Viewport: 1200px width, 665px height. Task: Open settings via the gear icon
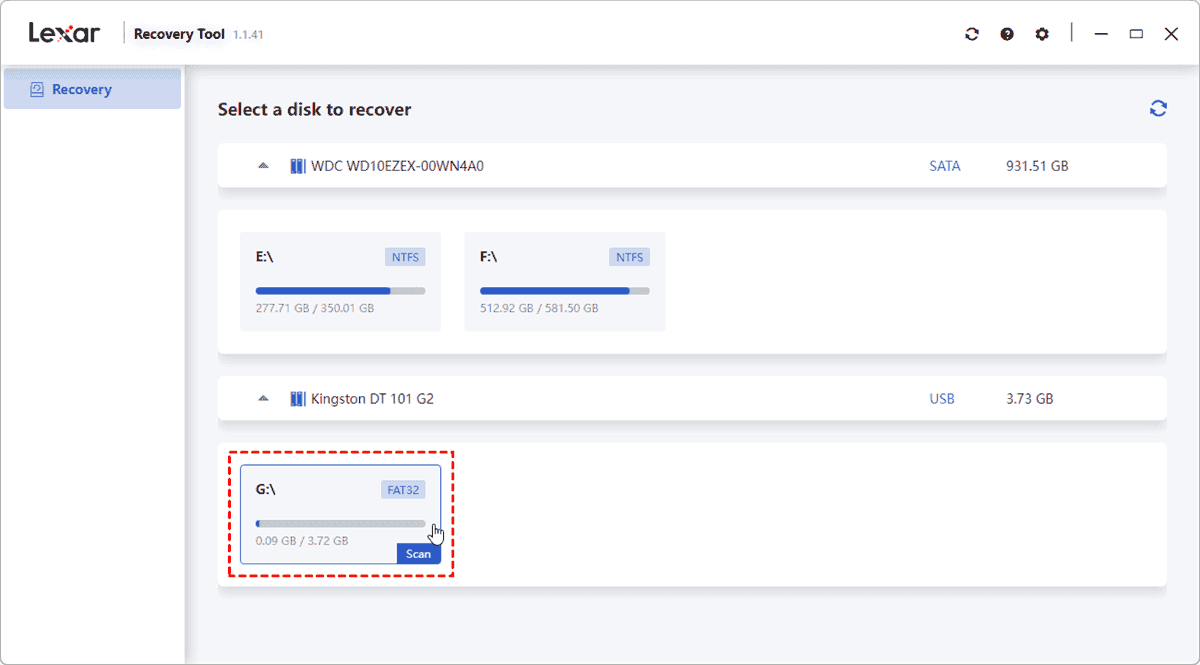click(1042, 34)
